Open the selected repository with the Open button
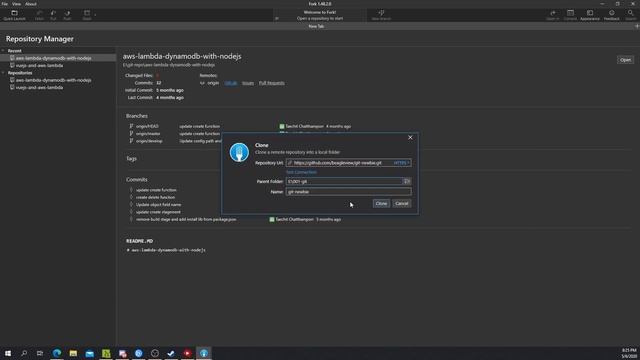 coord(625,60)
